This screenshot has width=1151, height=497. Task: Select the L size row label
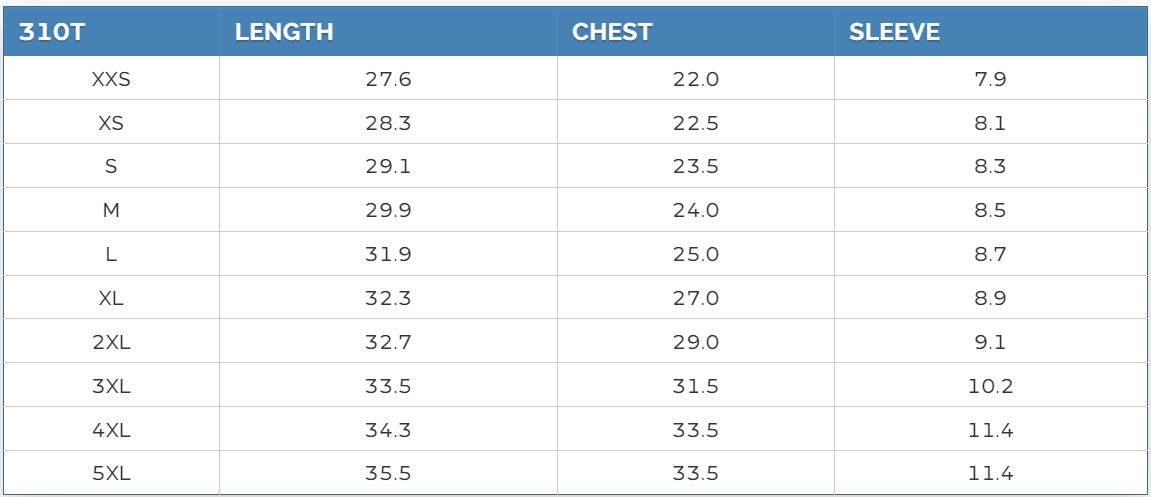tap(111, 255)
